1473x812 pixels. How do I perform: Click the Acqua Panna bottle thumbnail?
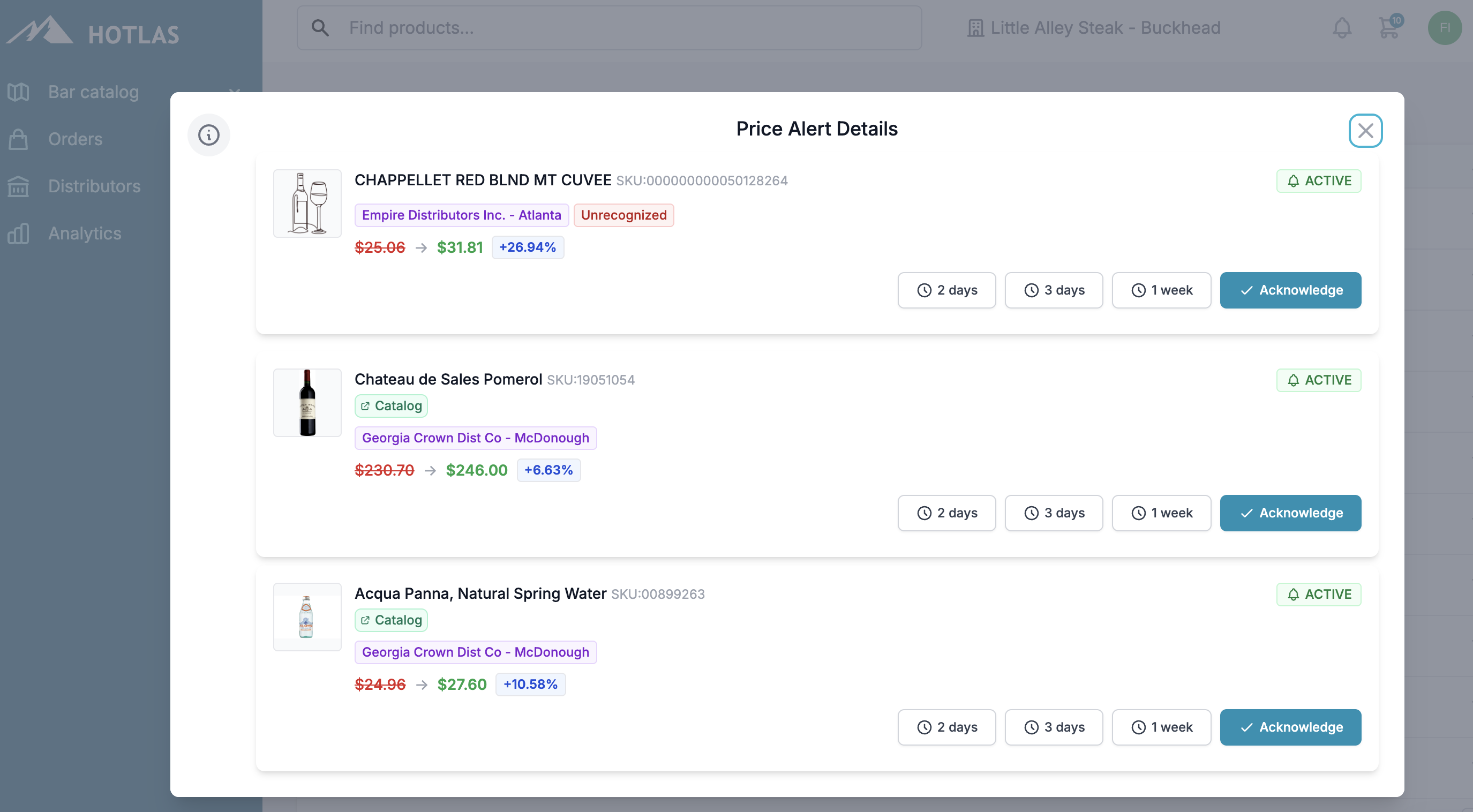coord(307,616)
